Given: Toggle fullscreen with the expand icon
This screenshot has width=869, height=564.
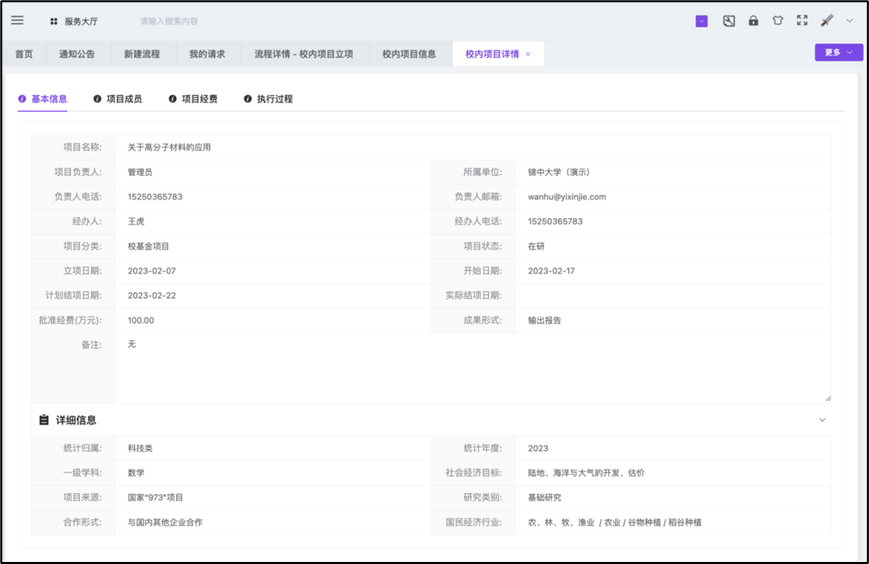Looking at the screenshot, I should (802, 21).
